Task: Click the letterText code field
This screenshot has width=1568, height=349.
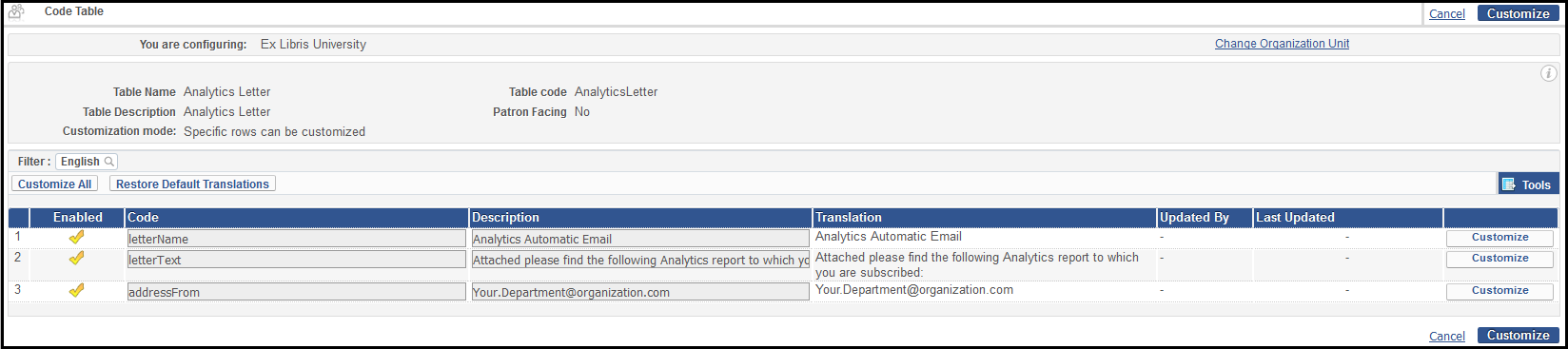Action: point(296,260)
